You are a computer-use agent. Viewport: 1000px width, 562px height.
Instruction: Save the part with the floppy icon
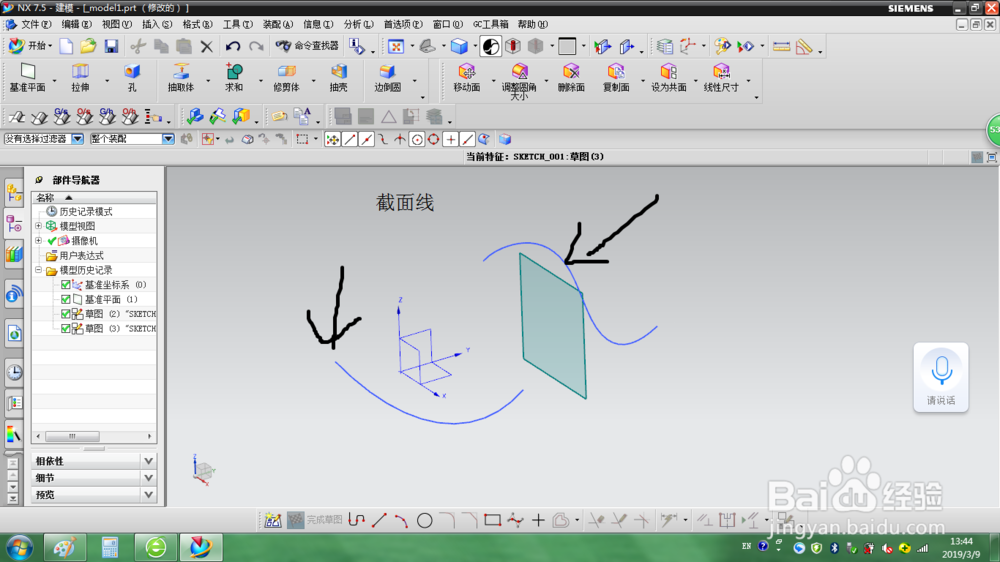(112, 46)
